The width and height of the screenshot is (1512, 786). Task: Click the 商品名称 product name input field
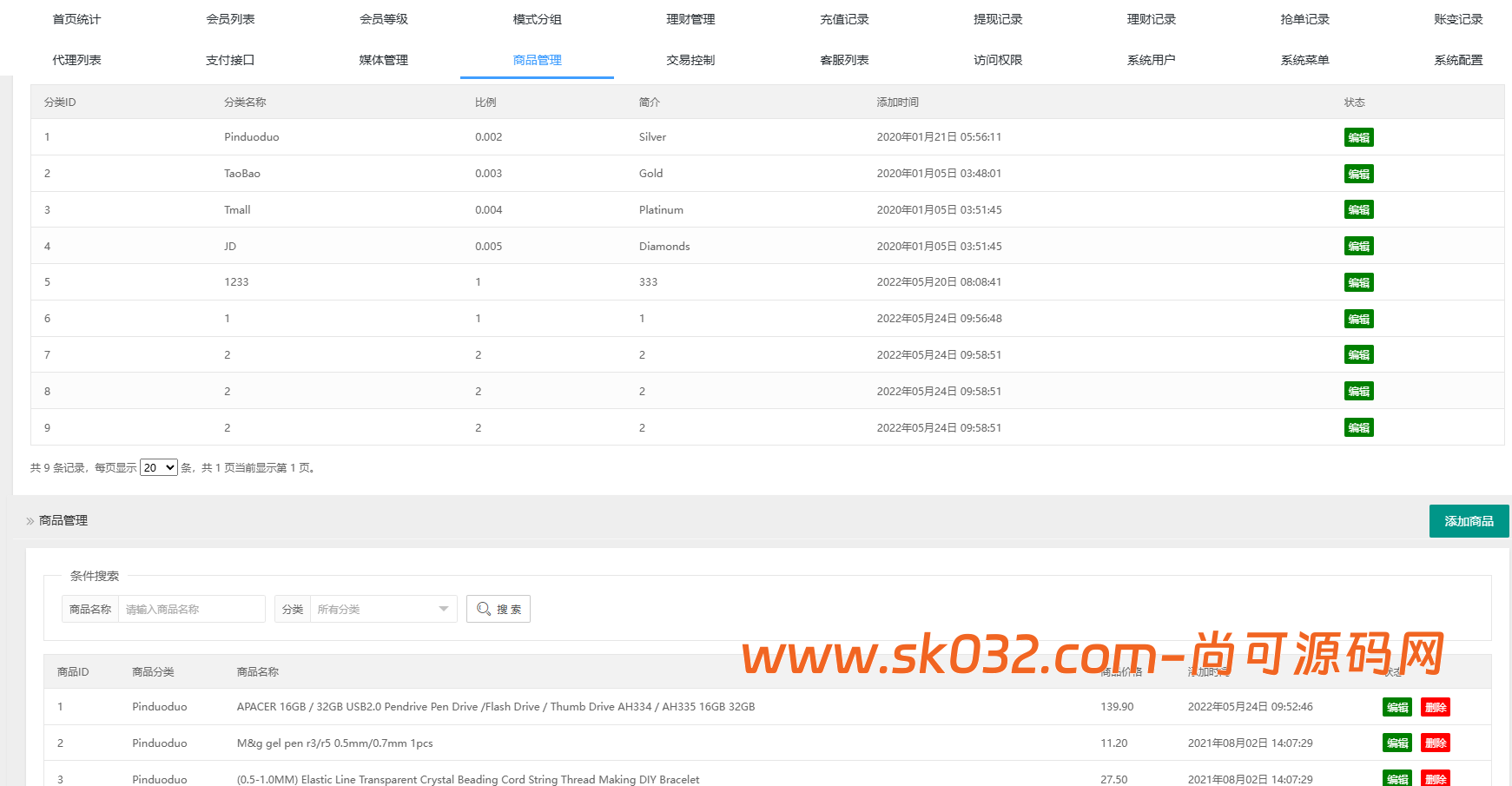pyautogui.click(x=191, y=608)
